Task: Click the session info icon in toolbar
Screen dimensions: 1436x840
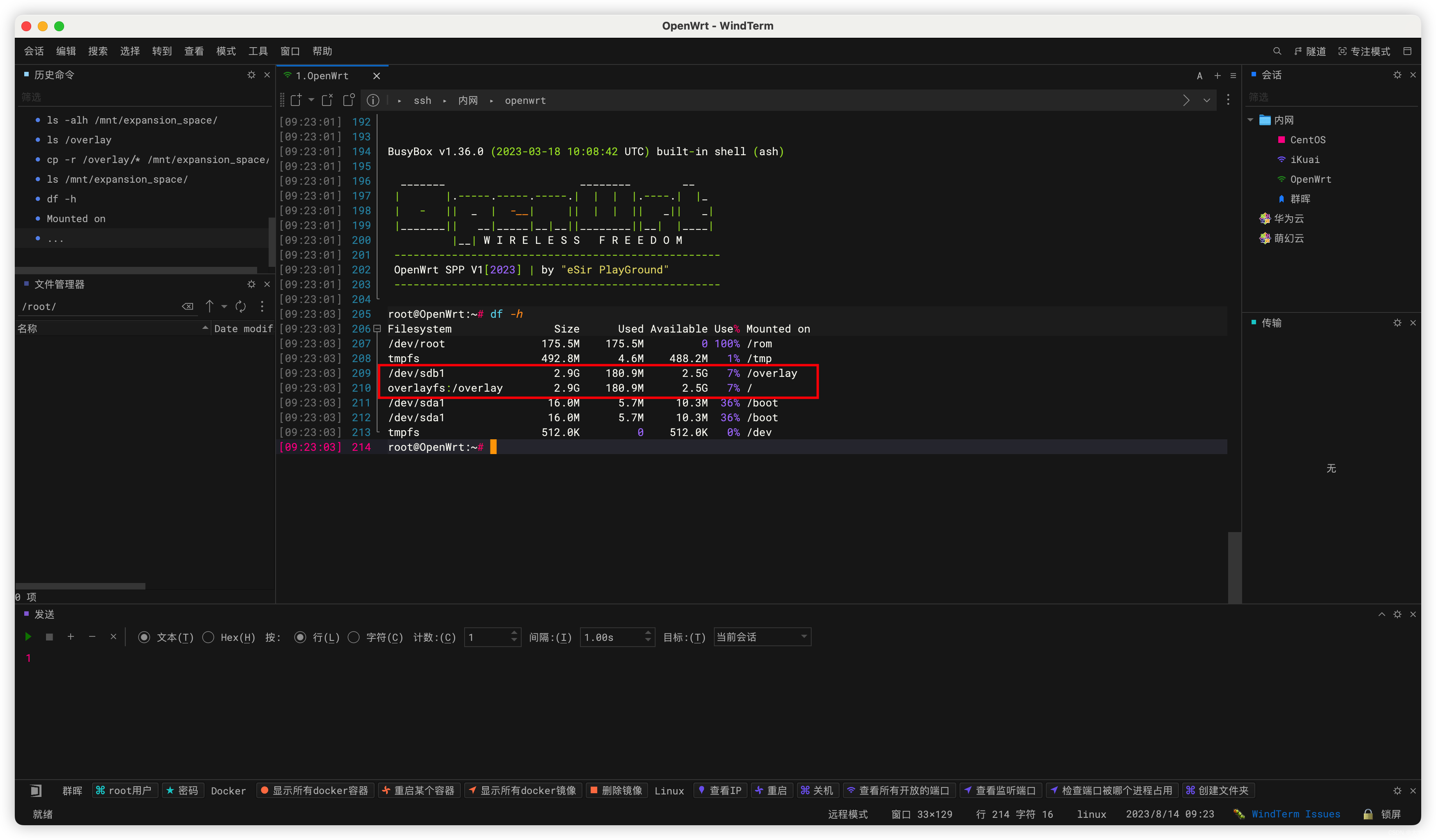Action: [x=373, y=100]
